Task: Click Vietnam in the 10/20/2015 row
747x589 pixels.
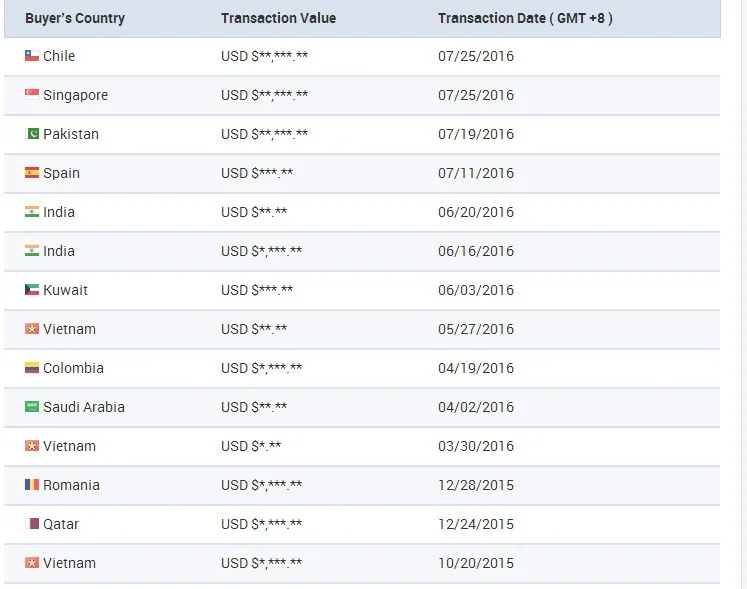Action: point(69,563)
